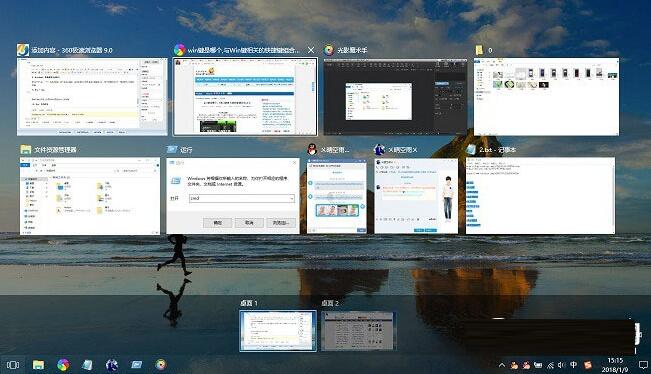The width and height of the screenshot is (651, 374).
Task: Switch to virtual desktop 桌面 1
Action: click(278, 331)
